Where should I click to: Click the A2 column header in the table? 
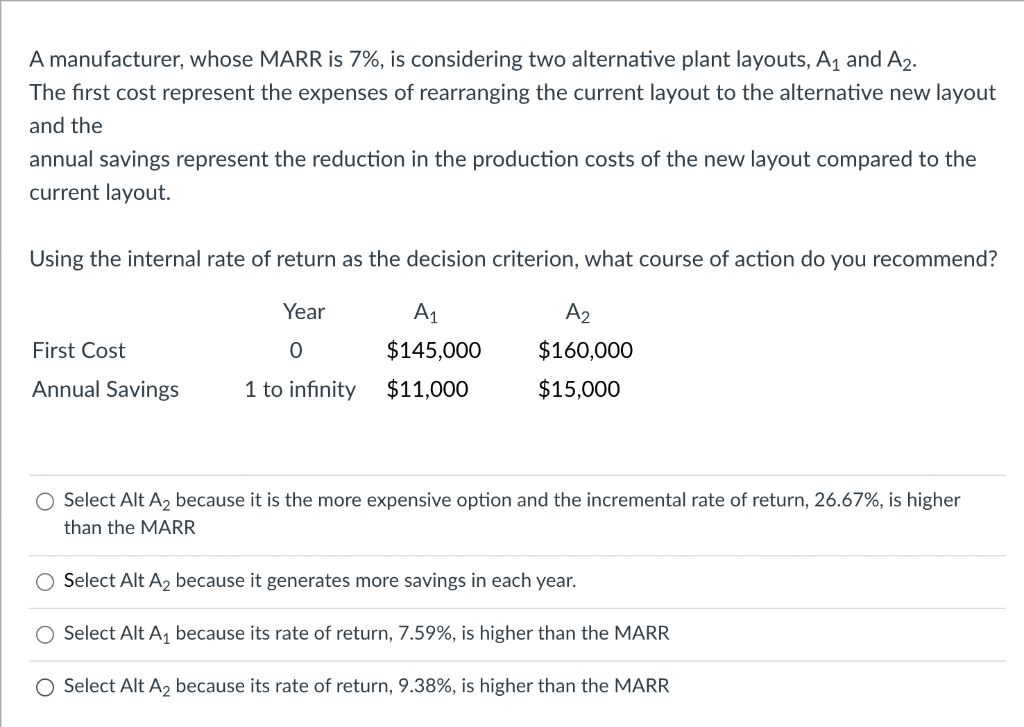[578, 313]
